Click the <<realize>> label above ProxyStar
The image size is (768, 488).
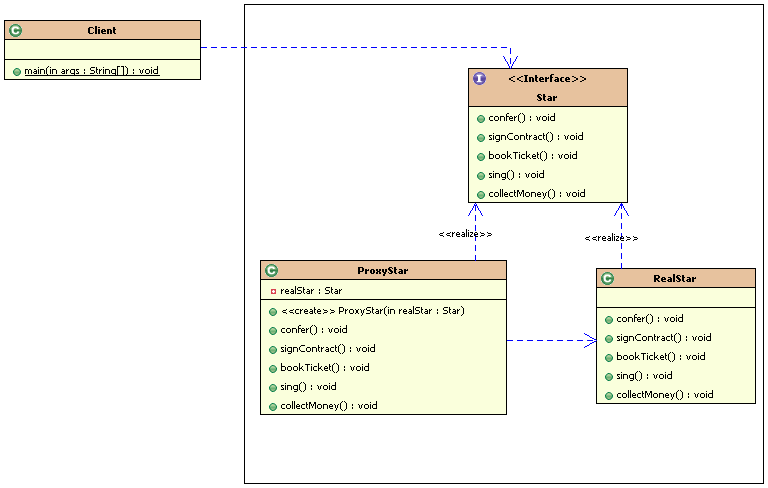point(465,234)
